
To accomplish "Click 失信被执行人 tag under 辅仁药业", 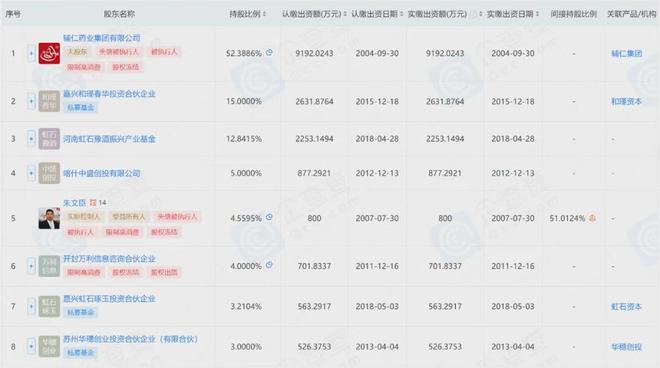I will coord(118,52).
